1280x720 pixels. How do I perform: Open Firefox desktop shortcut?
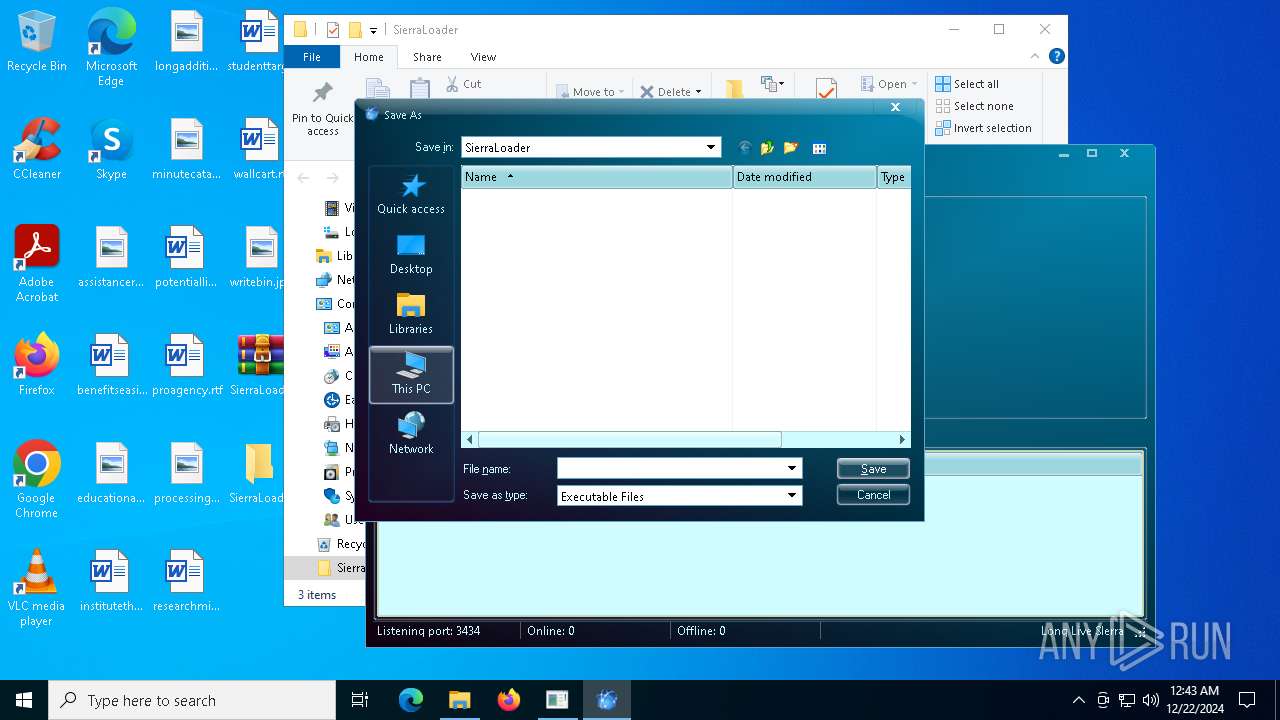tap(37, 365)
